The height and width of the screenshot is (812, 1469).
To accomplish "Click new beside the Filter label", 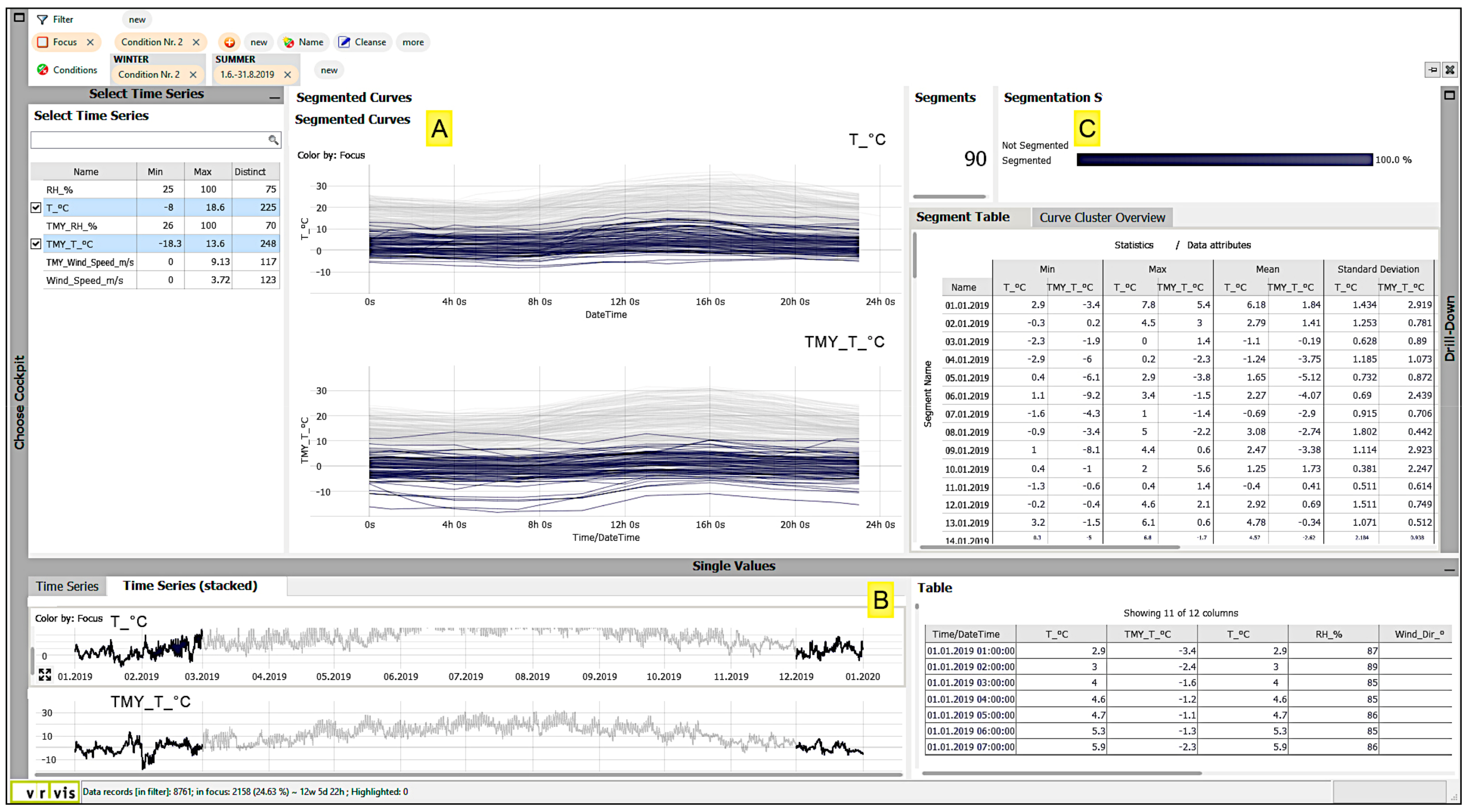I will (x=137, y=19).
